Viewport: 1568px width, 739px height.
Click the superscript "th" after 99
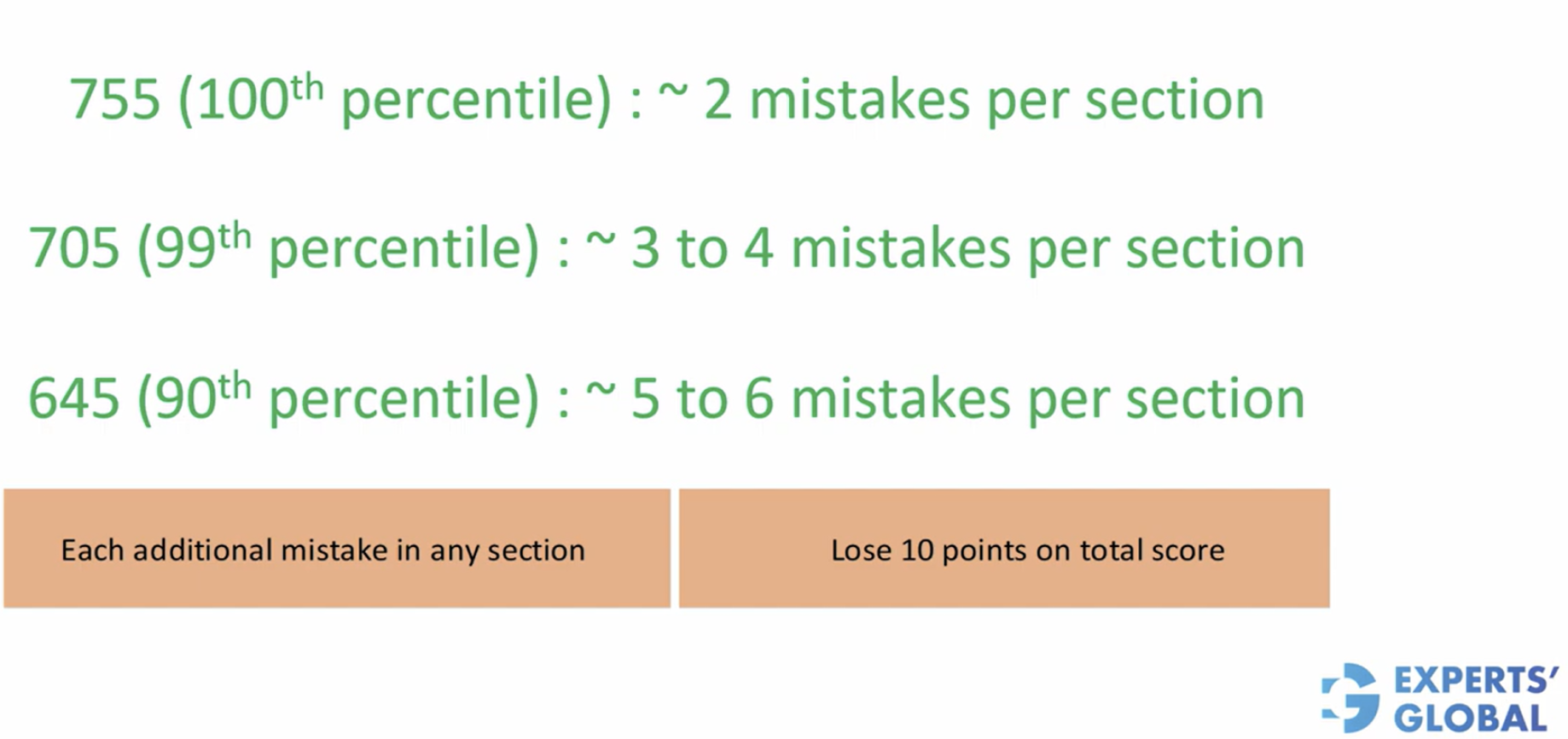click(235, 237)
